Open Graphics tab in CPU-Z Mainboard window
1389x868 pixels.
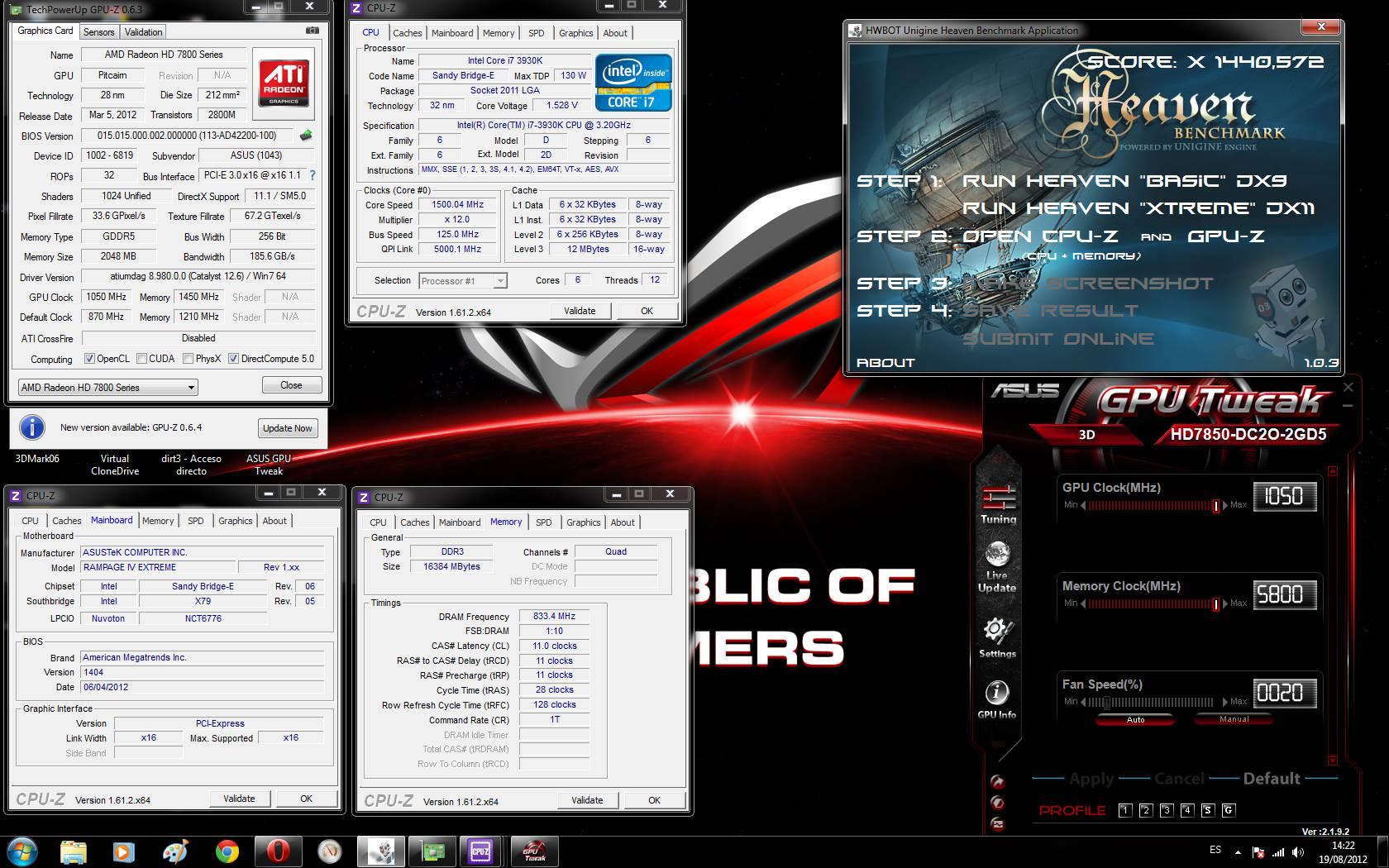pos(235,521)
